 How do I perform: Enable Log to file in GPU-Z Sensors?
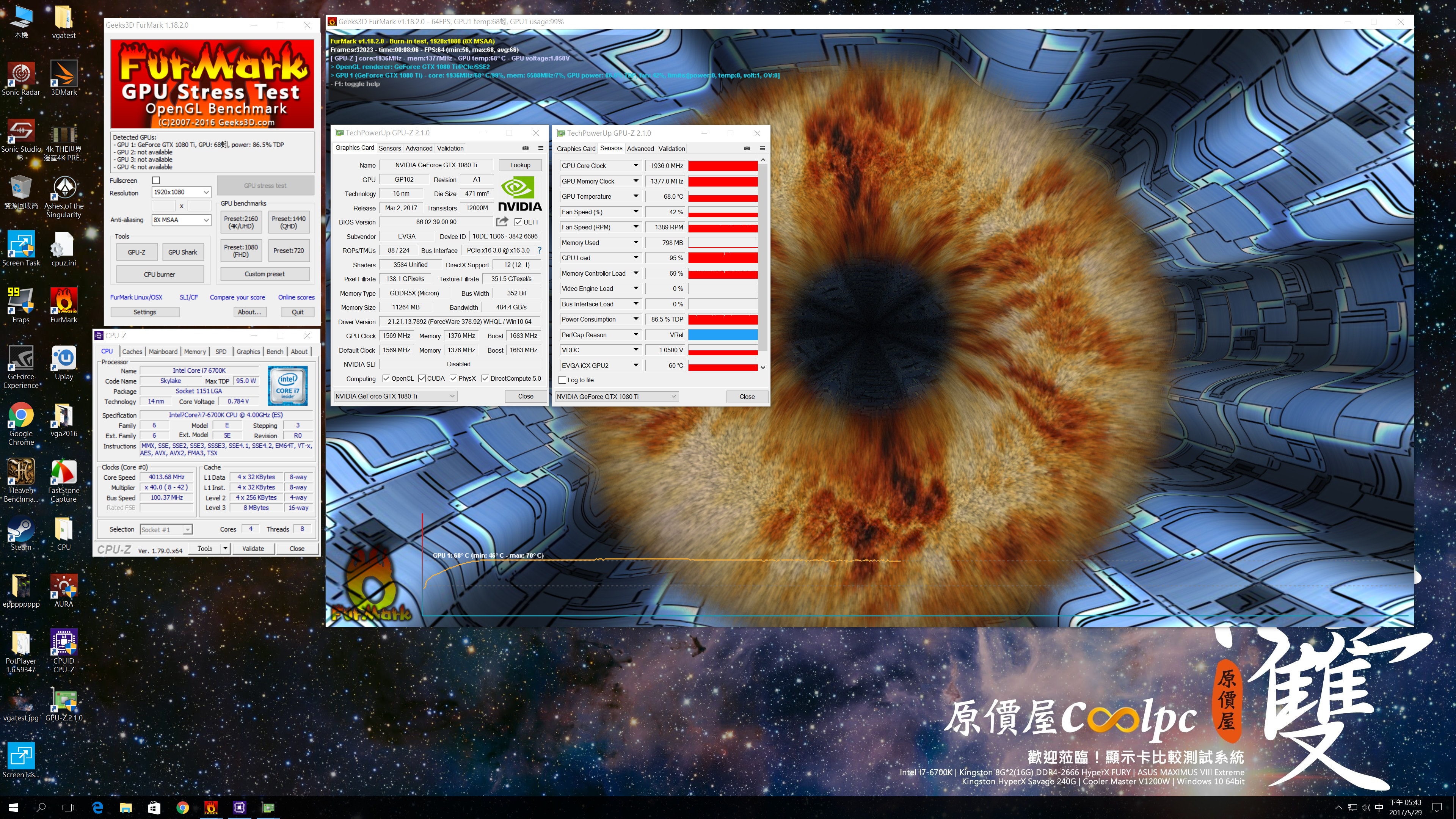point(562,380)
